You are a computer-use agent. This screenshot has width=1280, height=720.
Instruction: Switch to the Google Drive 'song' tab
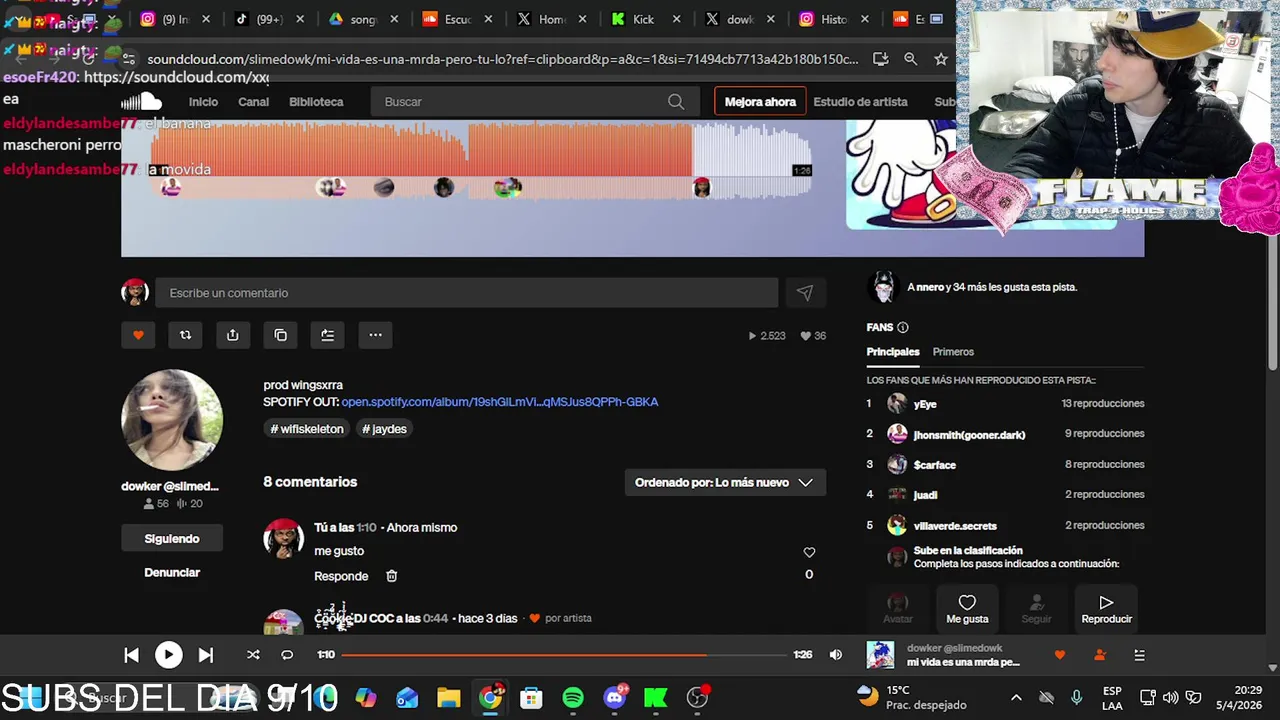tap(362, 19)
